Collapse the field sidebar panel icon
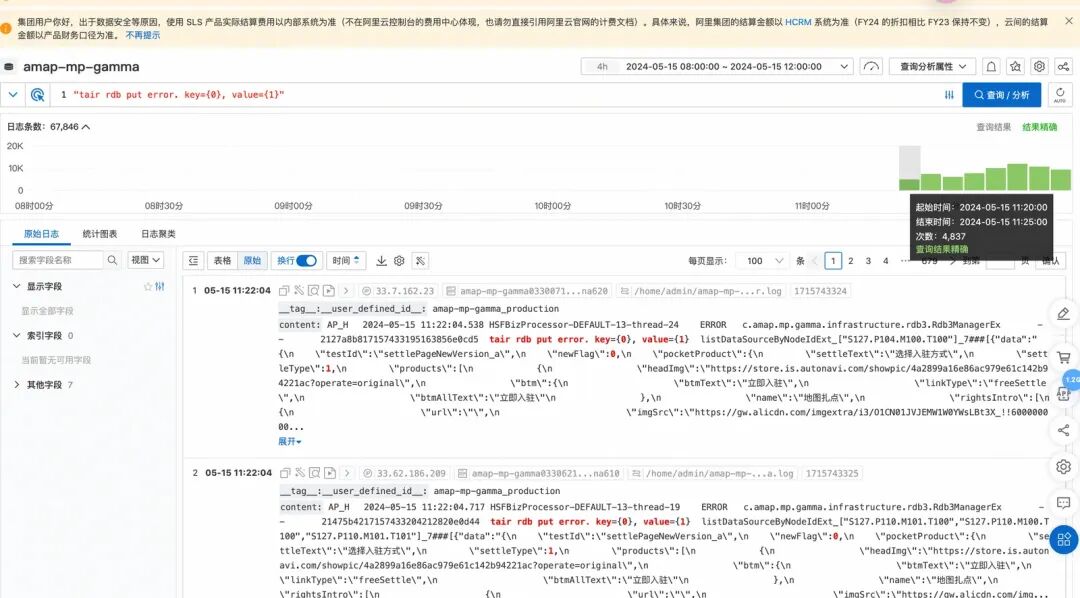 point(194,261)
